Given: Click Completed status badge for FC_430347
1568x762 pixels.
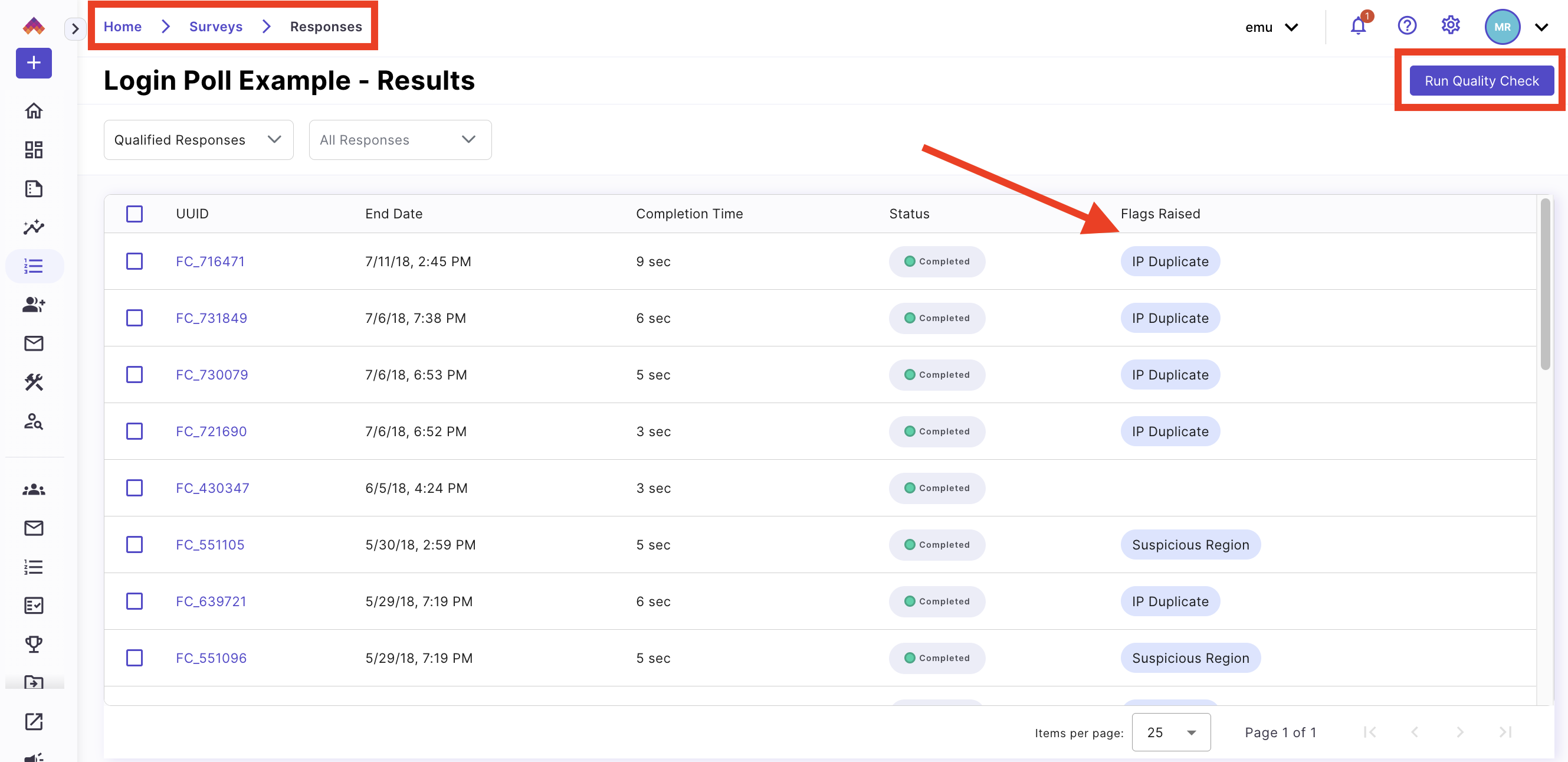Looking at the screenshot, I should pos(937,488).
